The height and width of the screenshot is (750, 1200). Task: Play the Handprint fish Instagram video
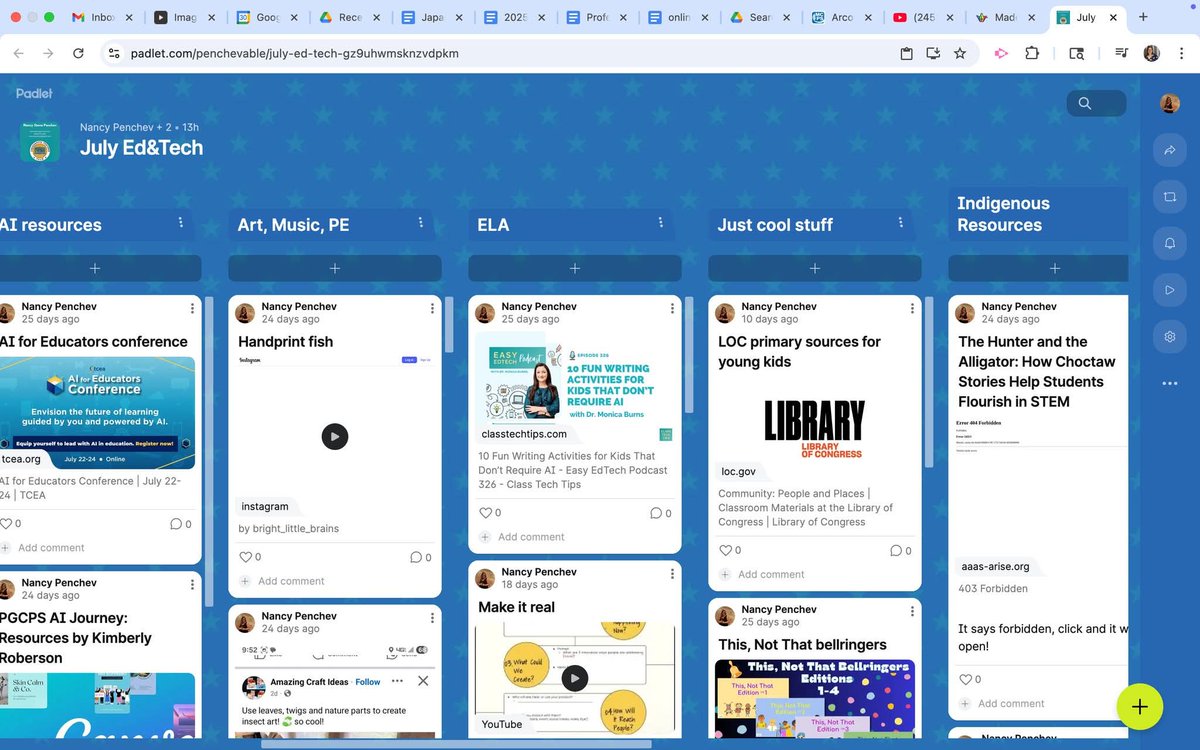click(x=334, y=436)
